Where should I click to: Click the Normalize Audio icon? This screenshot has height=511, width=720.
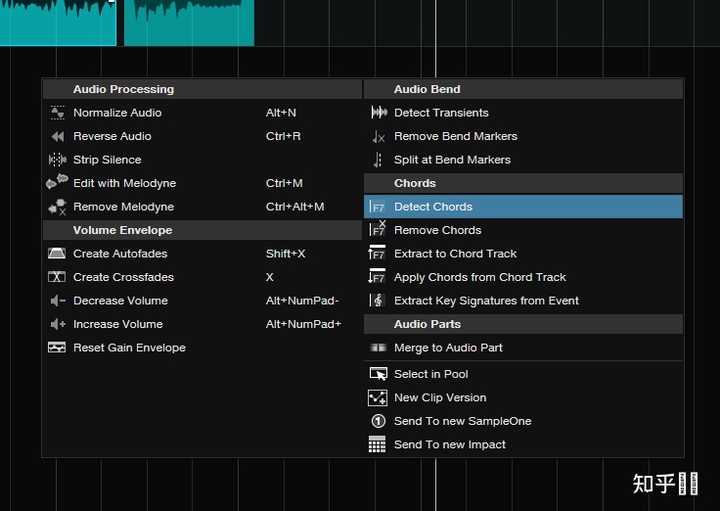tap(57, 113)
